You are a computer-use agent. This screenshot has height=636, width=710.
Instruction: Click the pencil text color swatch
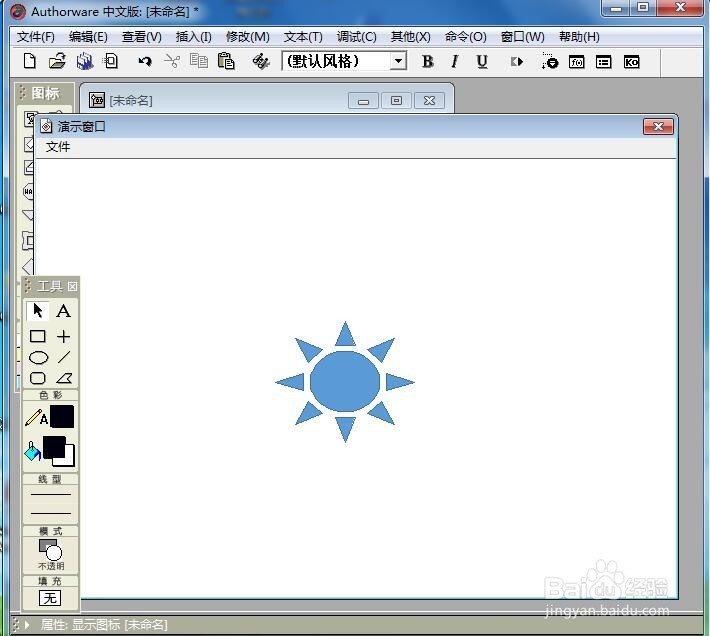(x=62, y=416)
